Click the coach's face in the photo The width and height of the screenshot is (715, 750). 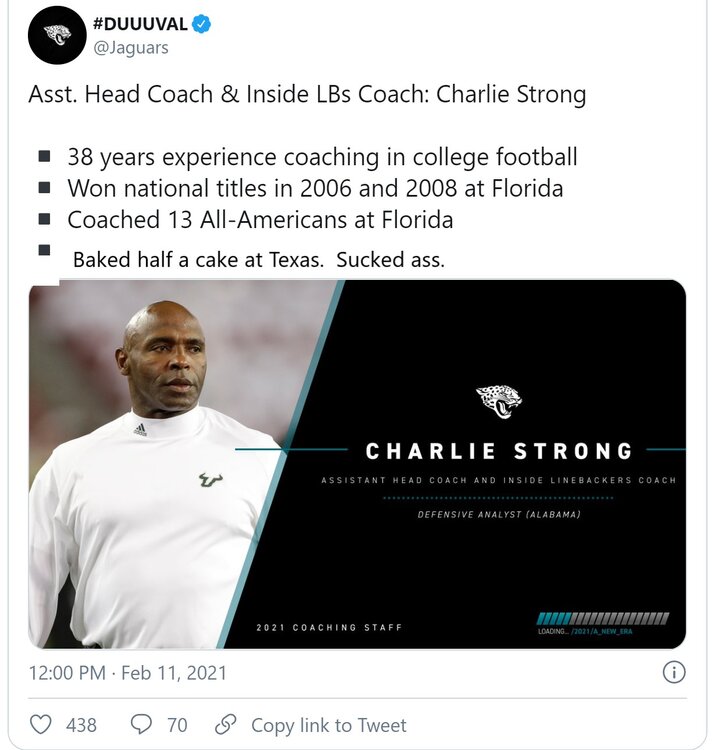163,360
